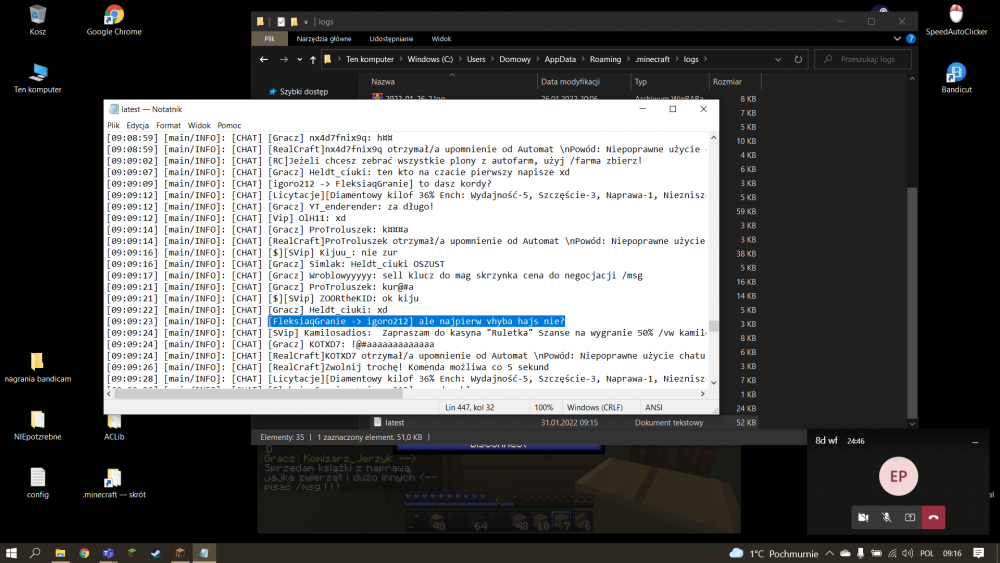Select the SpeedAutoClicker desktop icon
The image size is (1000, 563).
coord(956,20)
